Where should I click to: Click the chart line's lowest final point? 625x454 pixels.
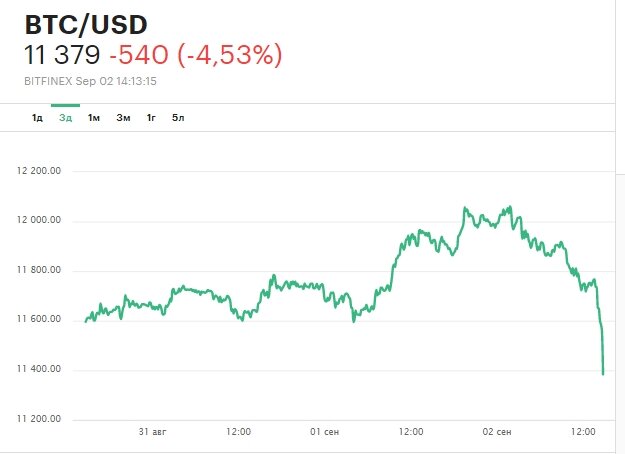603,374
